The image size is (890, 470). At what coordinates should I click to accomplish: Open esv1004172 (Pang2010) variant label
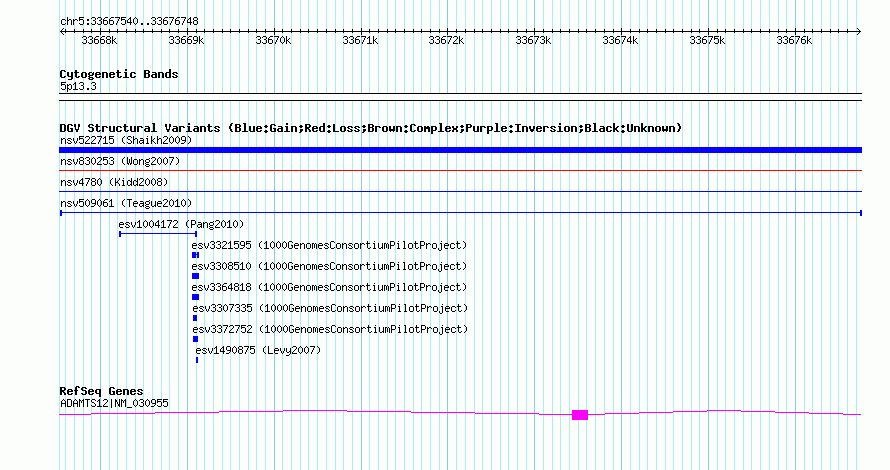[181, 224]
